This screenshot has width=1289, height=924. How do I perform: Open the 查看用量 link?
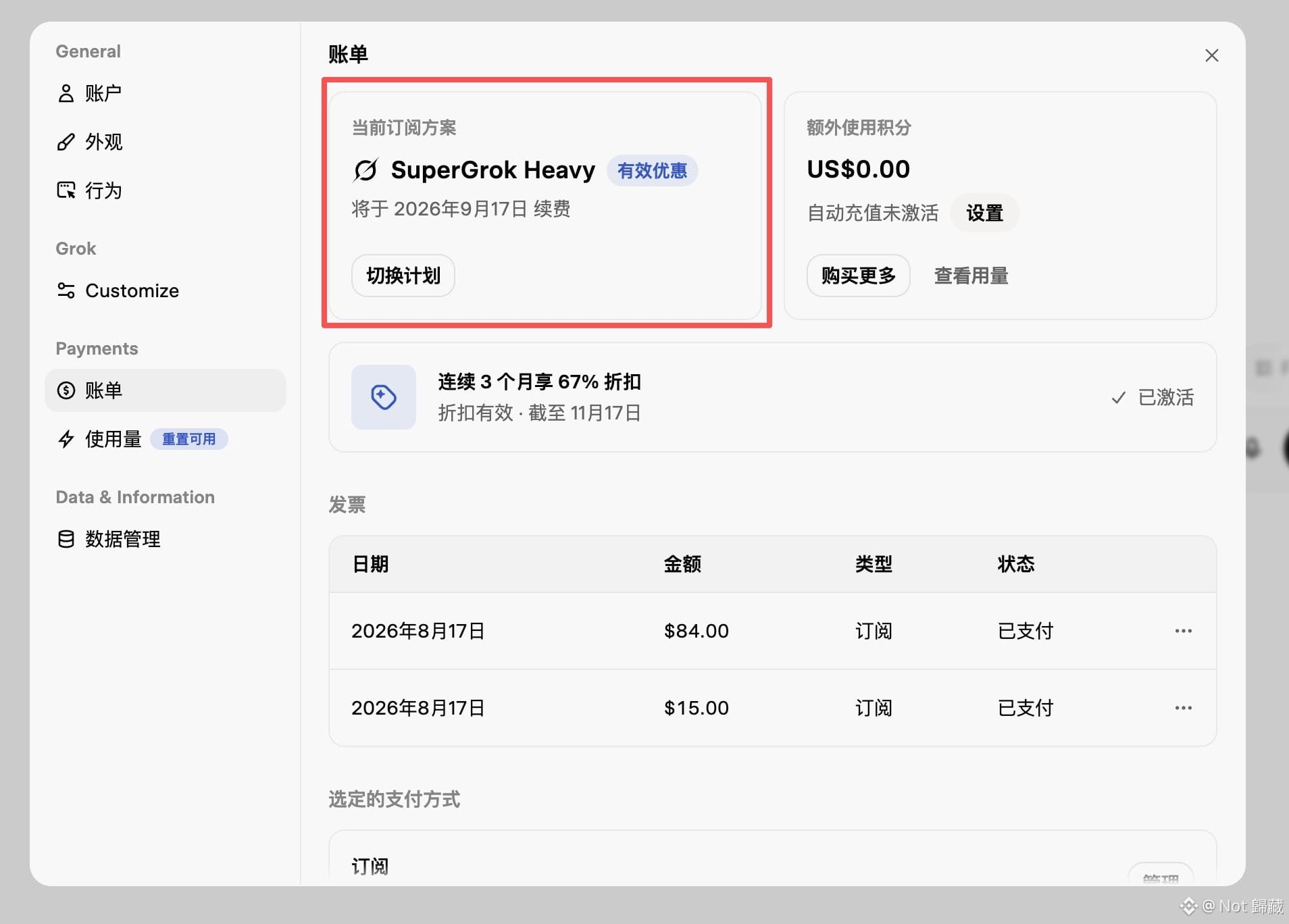pos(971,276)
